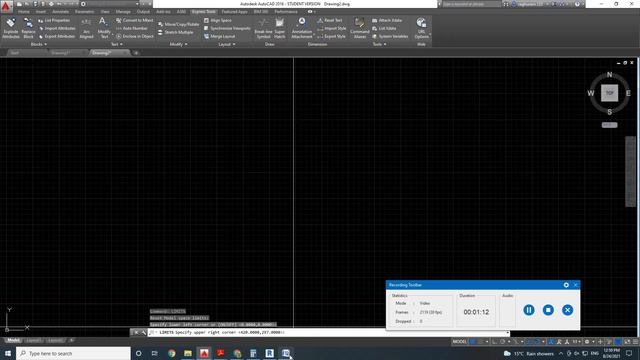Select the Arc Aligned text tool
The image size is (640, 360).
click(x=86, y=28)
